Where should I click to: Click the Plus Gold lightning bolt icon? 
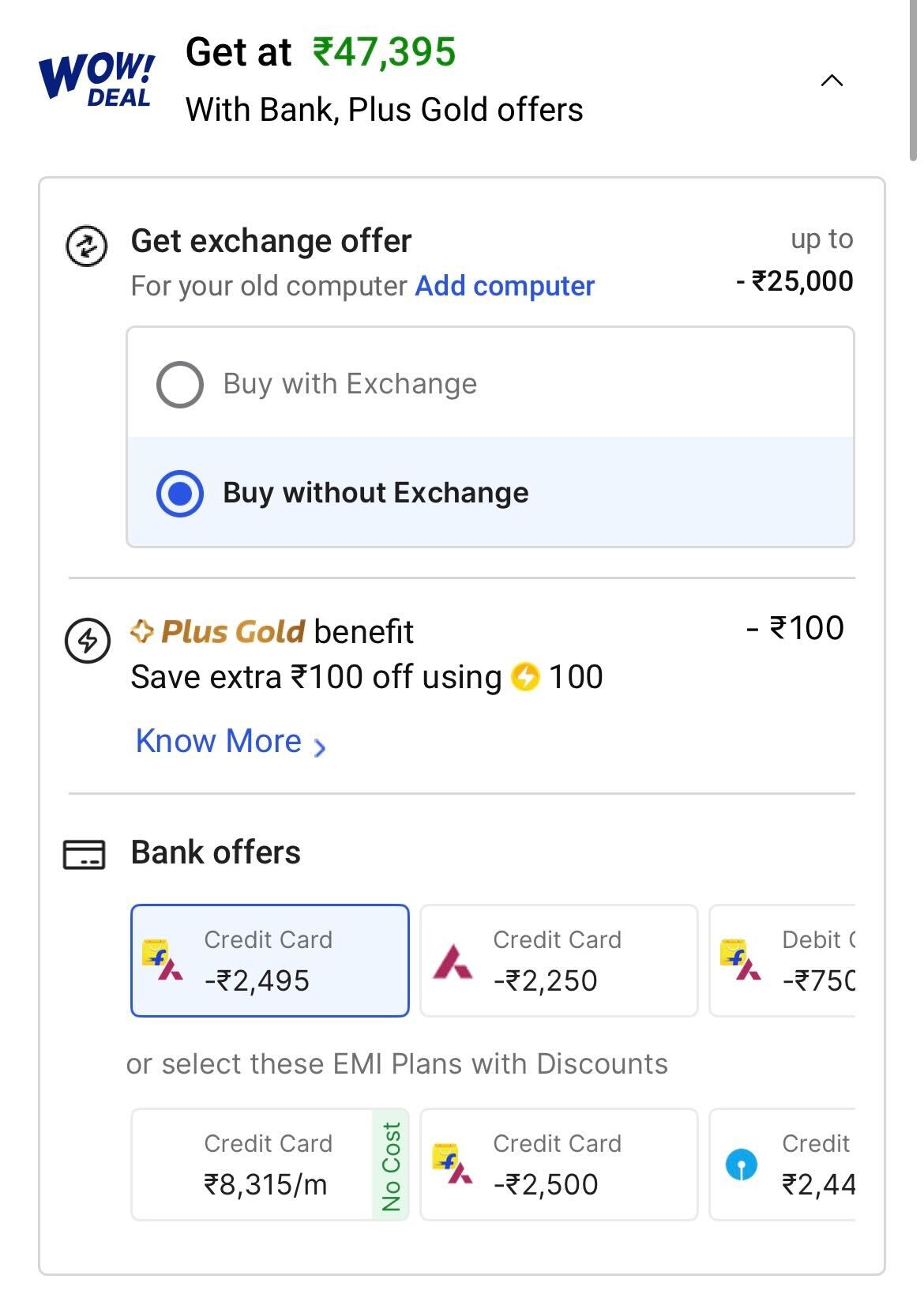coord(87,639)
